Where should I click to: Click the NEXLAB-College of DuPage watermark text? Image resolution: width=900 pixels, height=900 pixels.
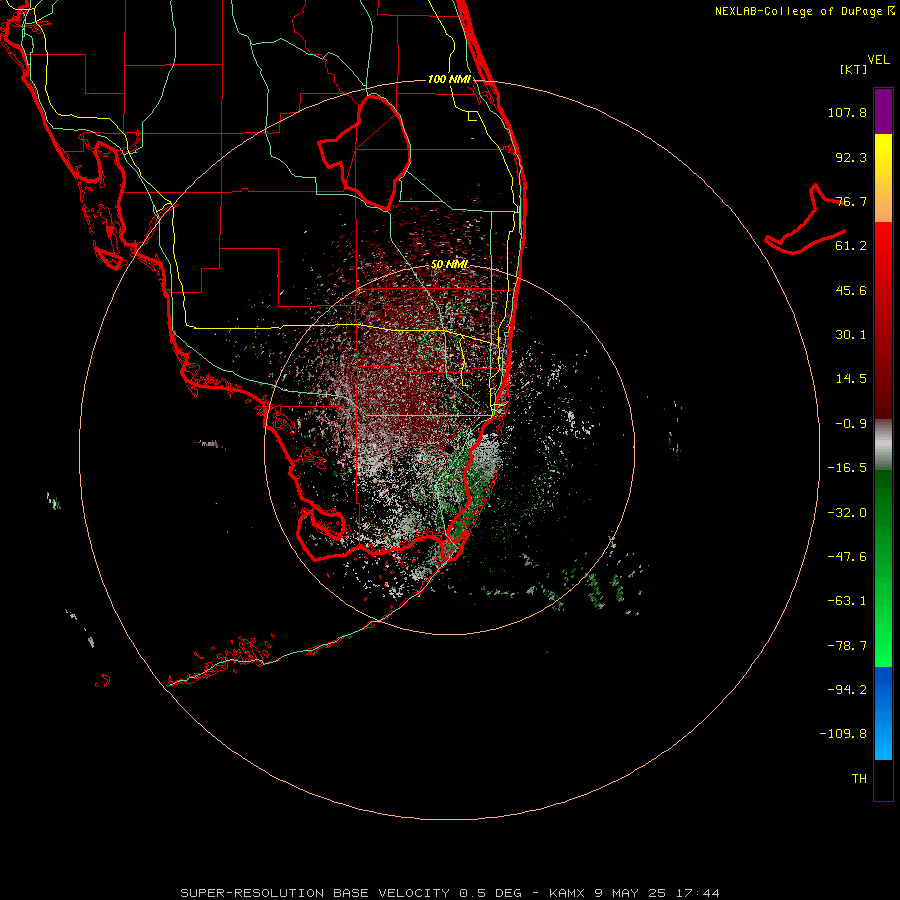point(805,11)
